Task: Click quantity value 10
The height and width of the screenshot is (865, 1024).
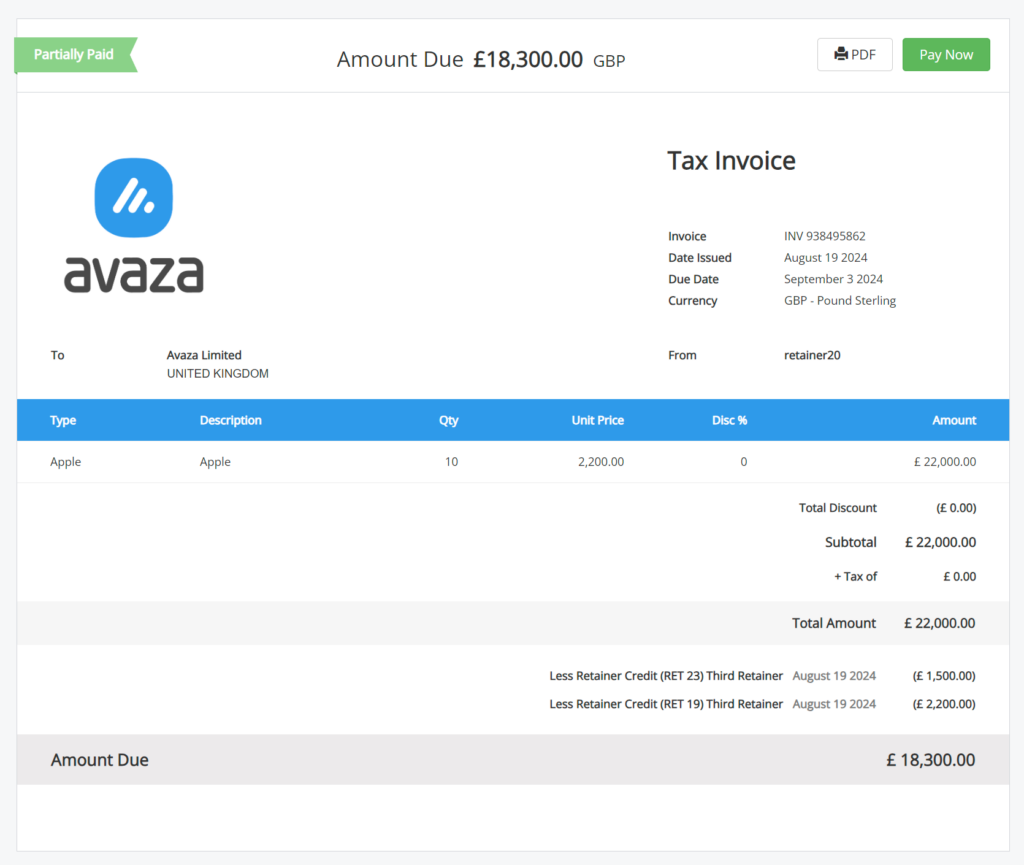Action: coord(451,462)
